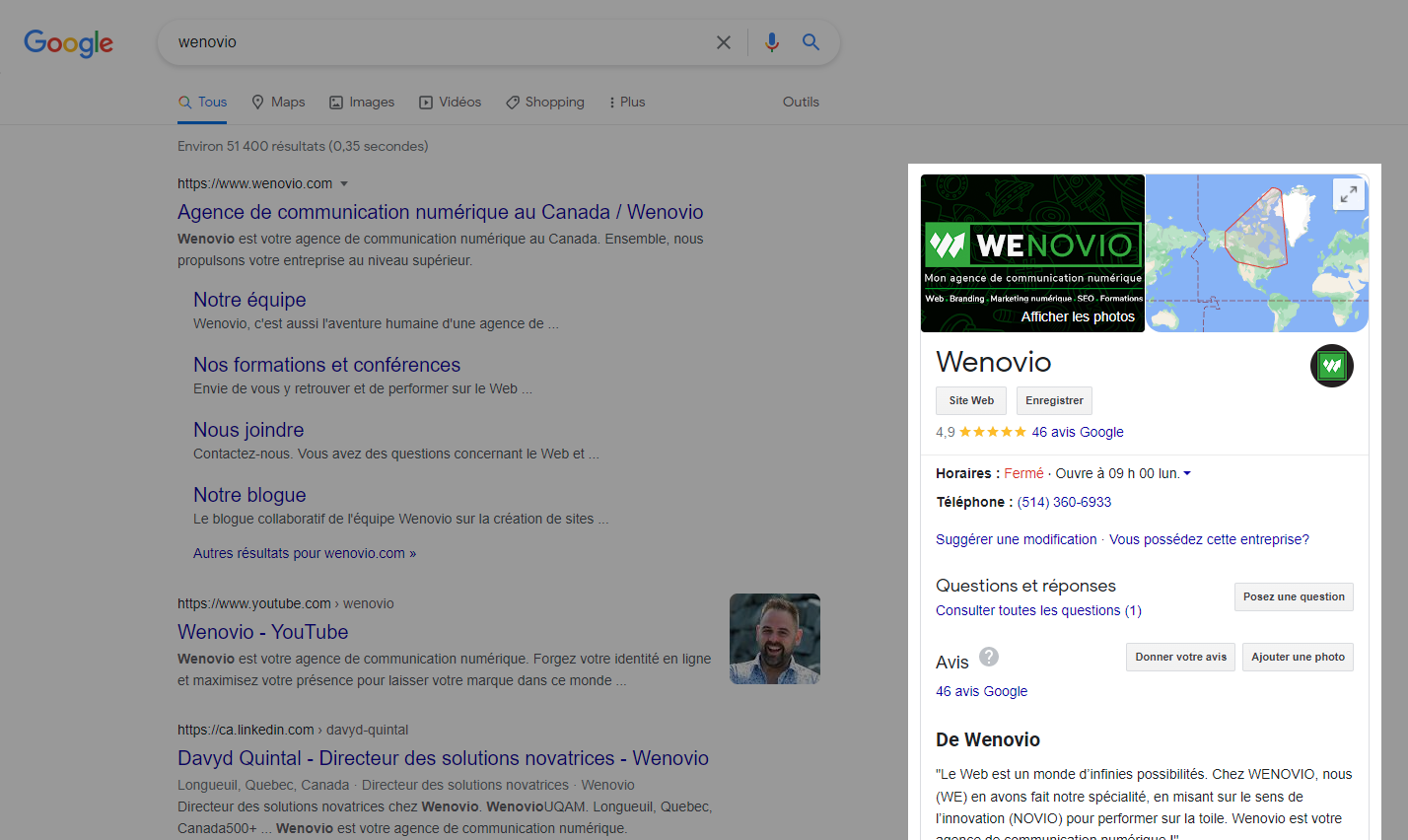Image resolution: width=1408 pixels, height=840 pixels.
Task: Open the Wenovio - YouTube result
Action: coord(263,632)
